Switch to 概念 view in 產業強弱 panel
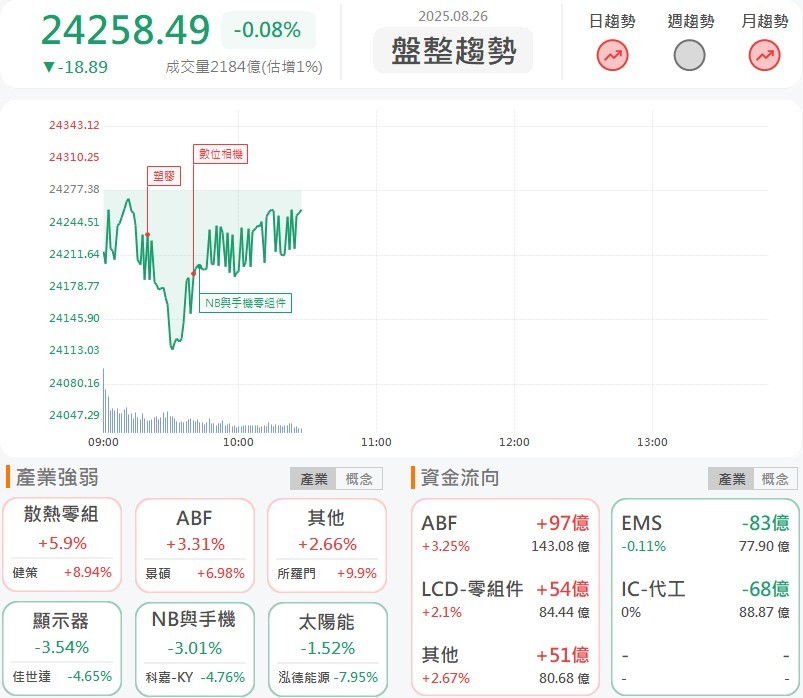The width and height of the screenshot is (803, 698). [x=360, y=478]
